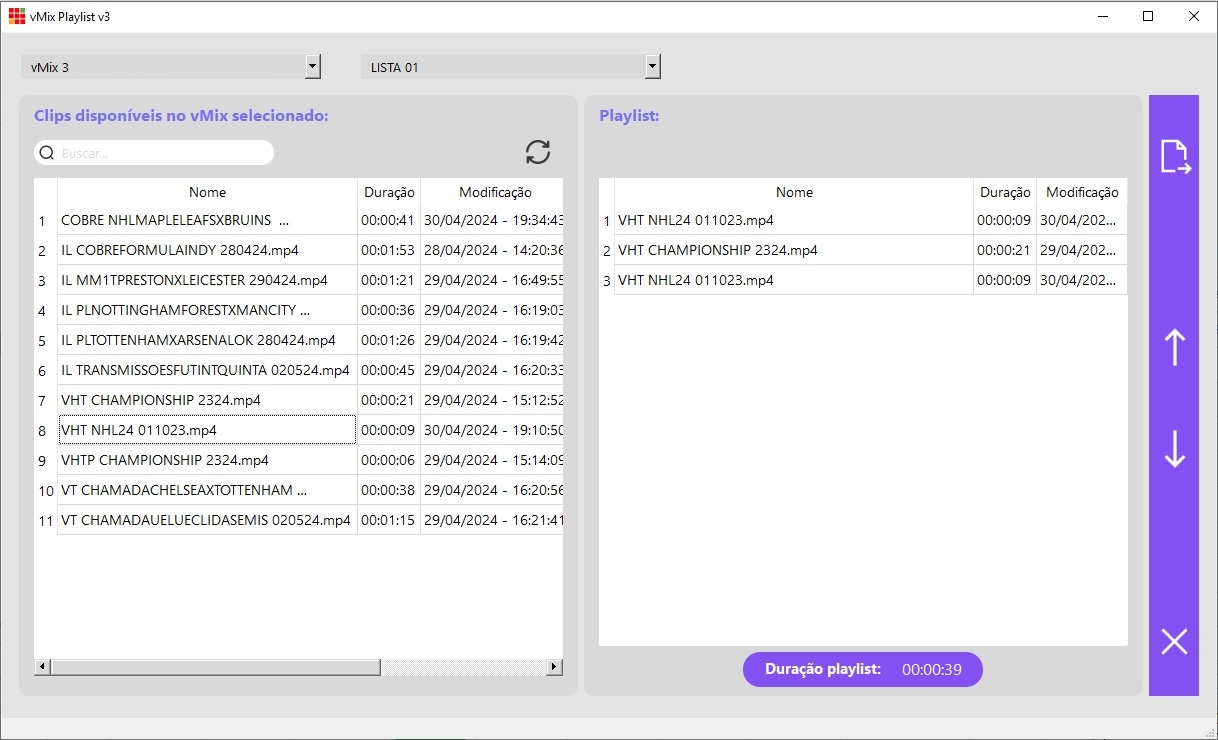Click Modificação header in the playlist table
Viewport: 1218px width, 740px height.
point(1082,192)
